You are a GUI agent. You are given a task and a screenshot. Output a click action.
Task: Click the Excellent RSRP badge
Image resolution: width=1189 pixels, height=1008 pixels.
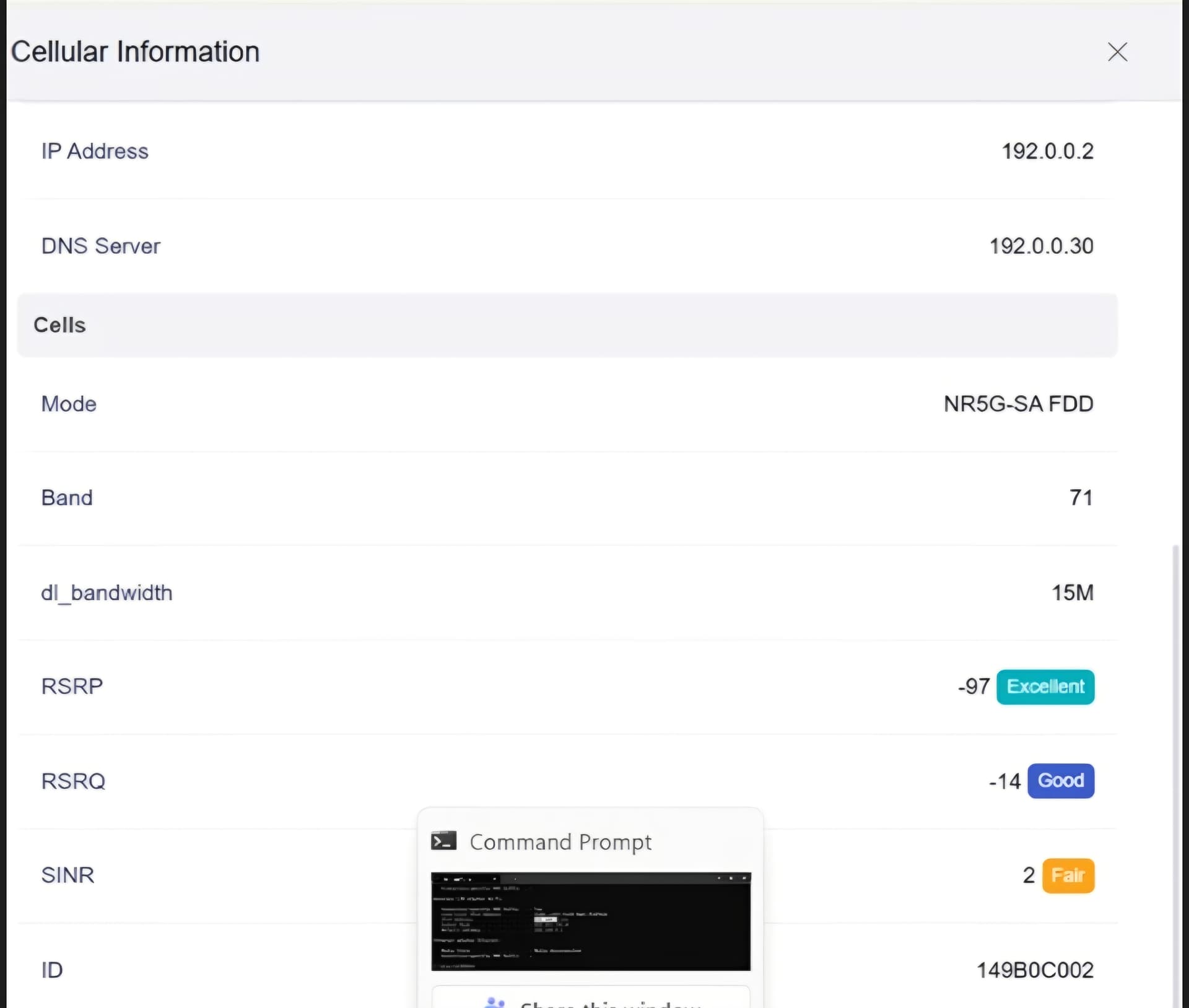1045,687
